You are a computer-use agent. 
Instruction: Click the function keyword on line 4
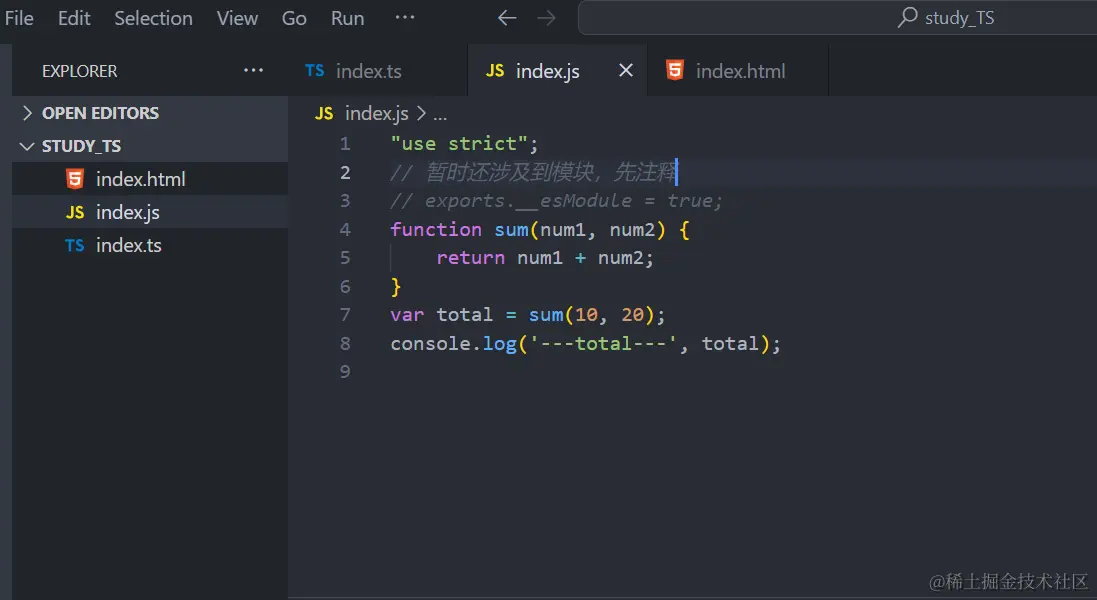click(436, 229)
